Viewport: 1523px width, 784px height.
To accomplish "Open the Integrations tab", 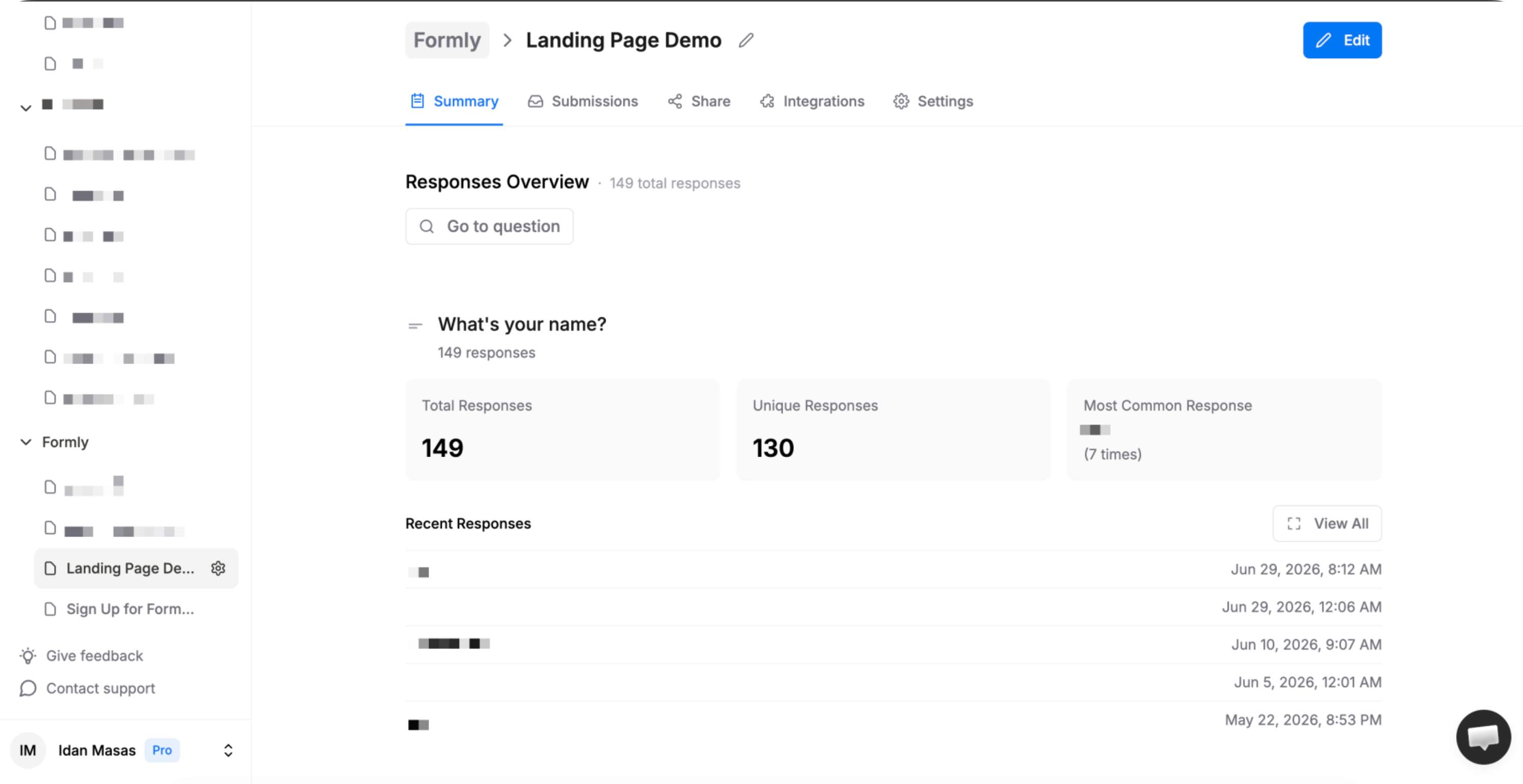I will click(812, 101).
